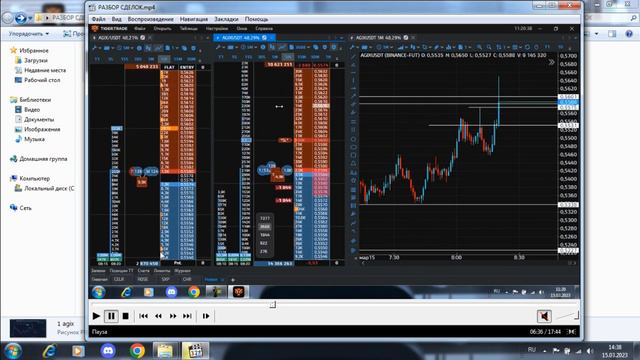Open the CHR workspace tab
The image size is (640, 360).
(187, 280)
